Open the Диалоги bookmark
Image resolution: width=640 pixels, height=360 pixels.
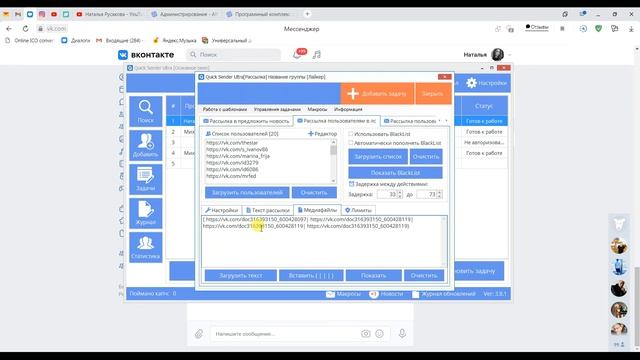(76, 40)
